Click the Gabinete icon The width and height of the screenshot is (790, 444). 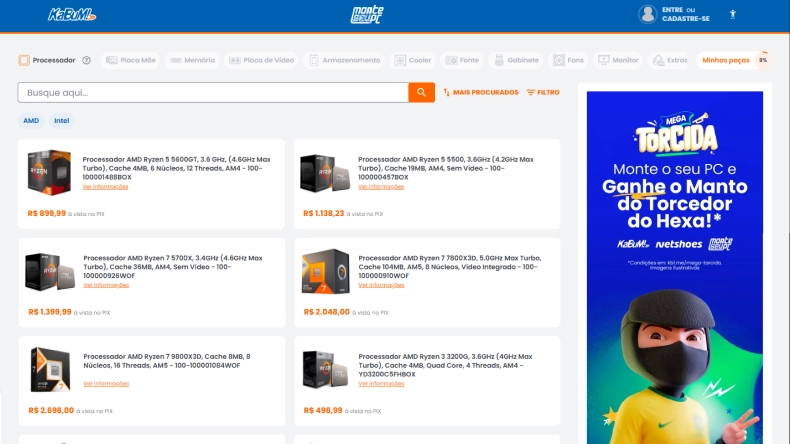click(499, 60)
